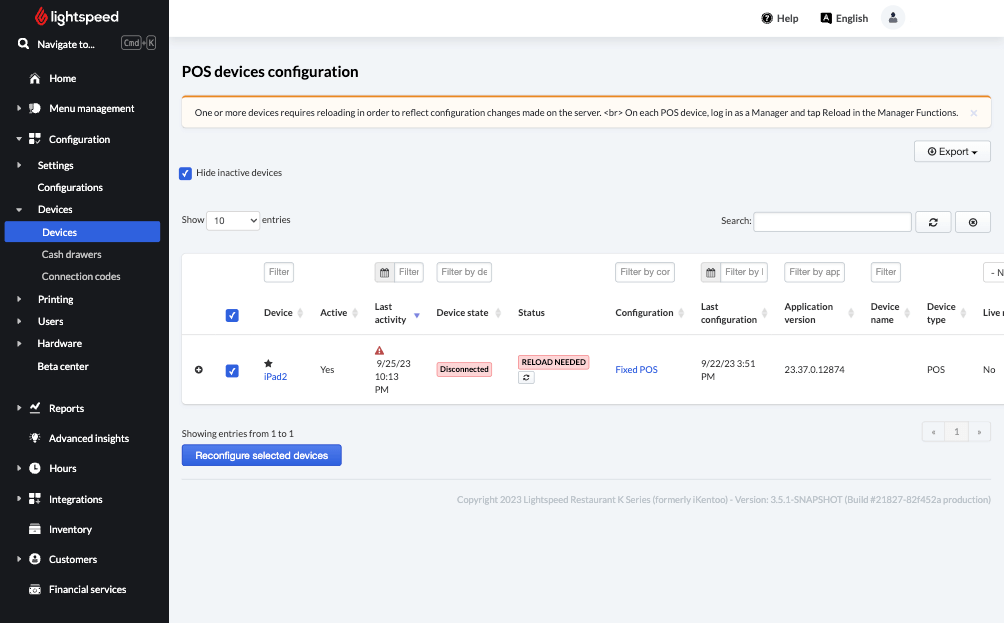Viewport: 1004px width, 623px height.
Task: Expand the Settings submenu arrow
Action: [19, 165]
